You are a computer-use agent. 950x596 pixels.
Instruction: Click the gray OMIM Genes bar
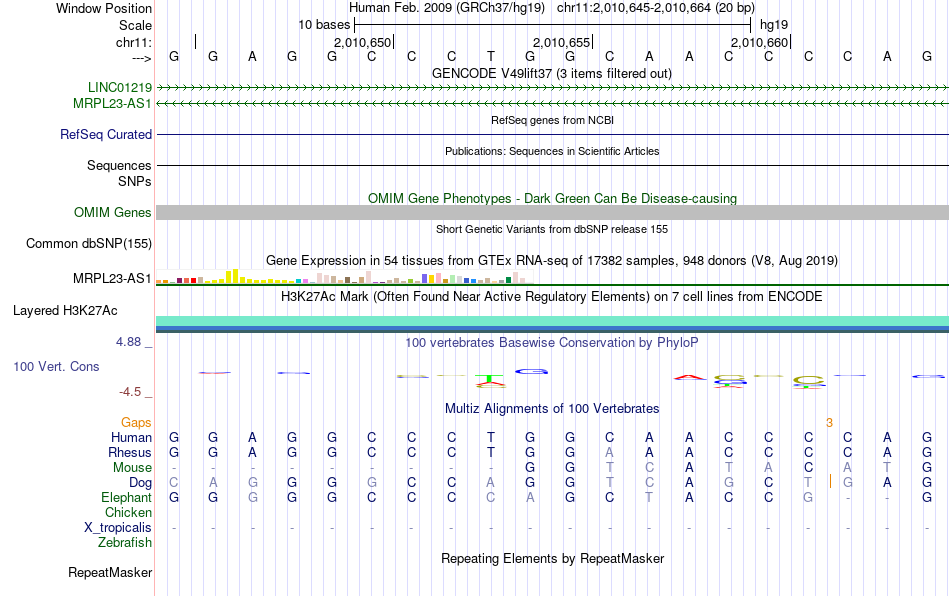(553, 213)
